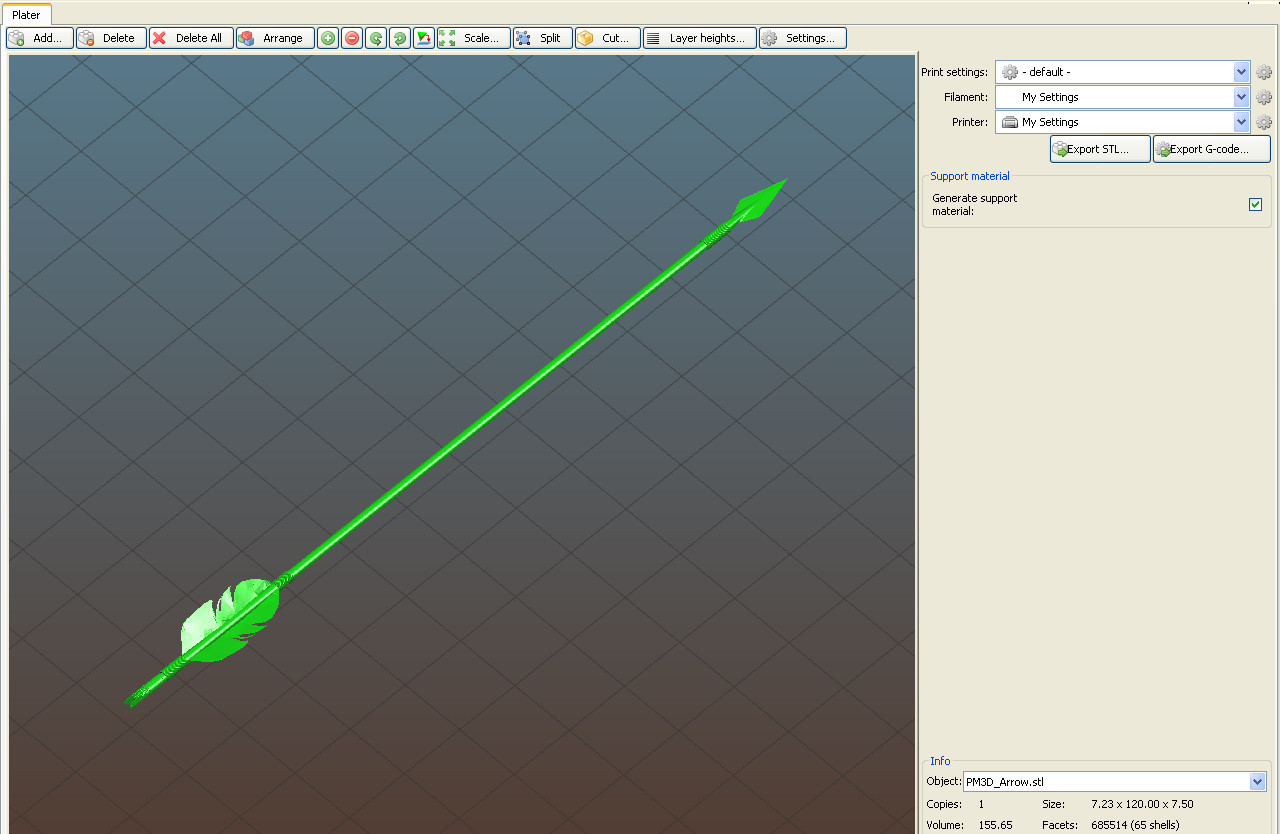Click the red minus icon to remove a copy
Image resolution: width=1280 pixels, height=834 pixels.
[x=351, y=37]
